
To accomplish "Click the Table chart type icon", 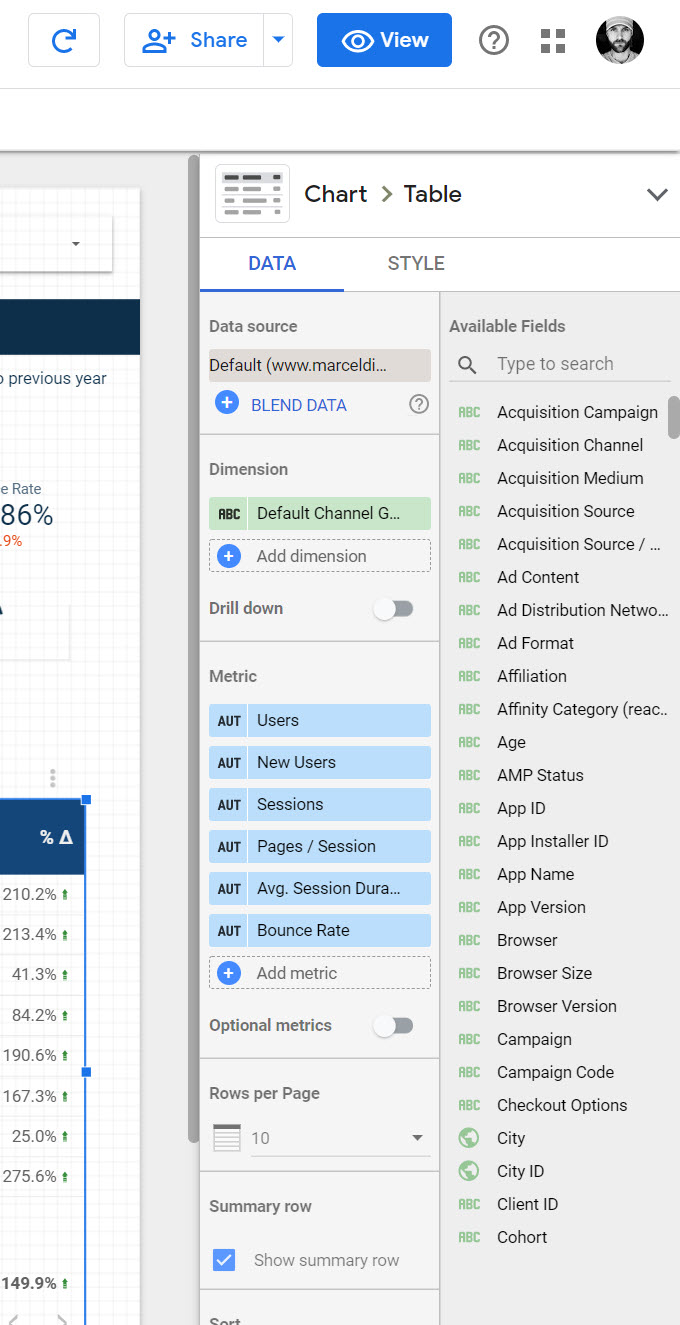I will point(253,194).
